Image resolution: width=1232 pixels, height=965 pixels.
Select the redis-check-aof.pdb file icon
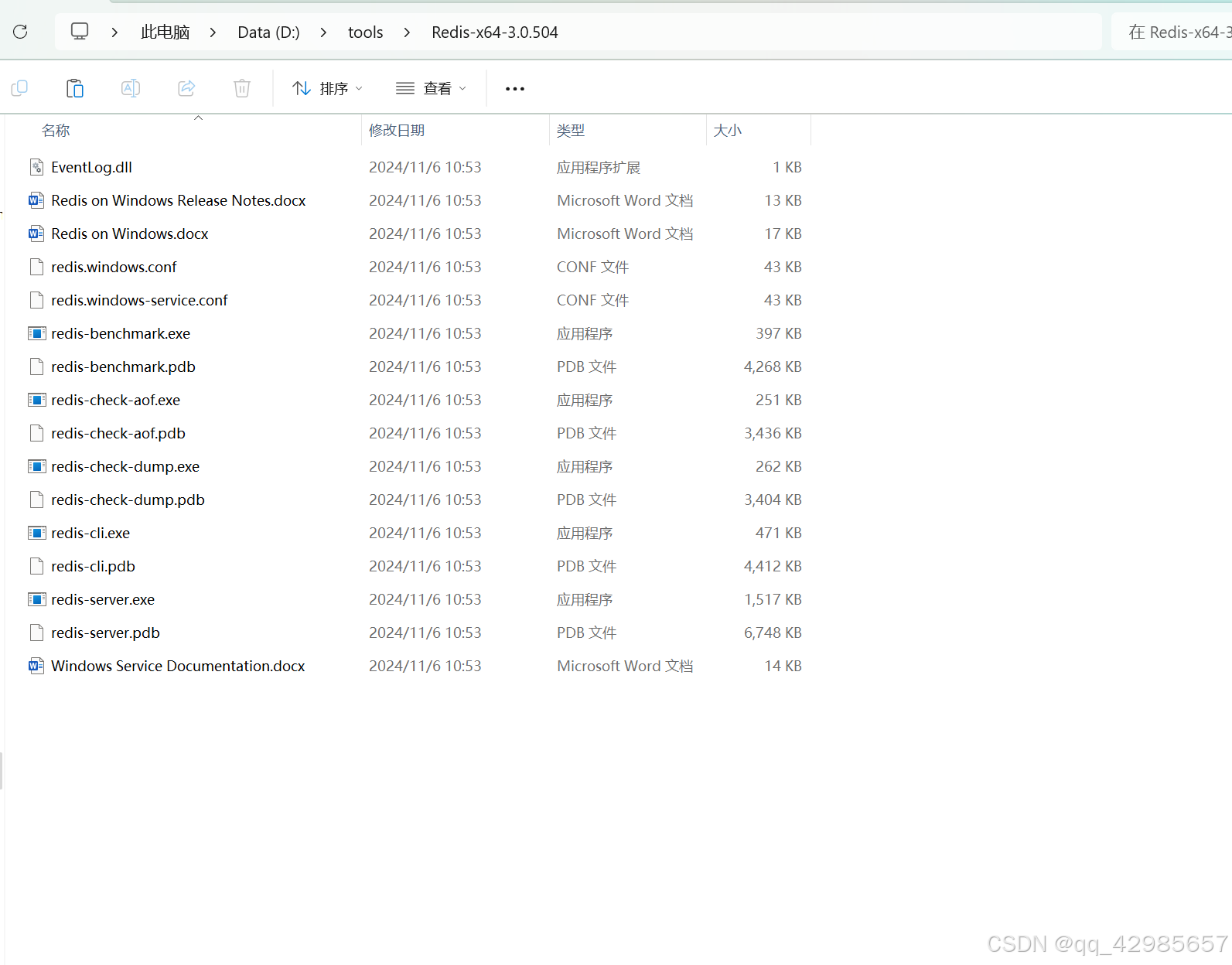coord(36,433)
